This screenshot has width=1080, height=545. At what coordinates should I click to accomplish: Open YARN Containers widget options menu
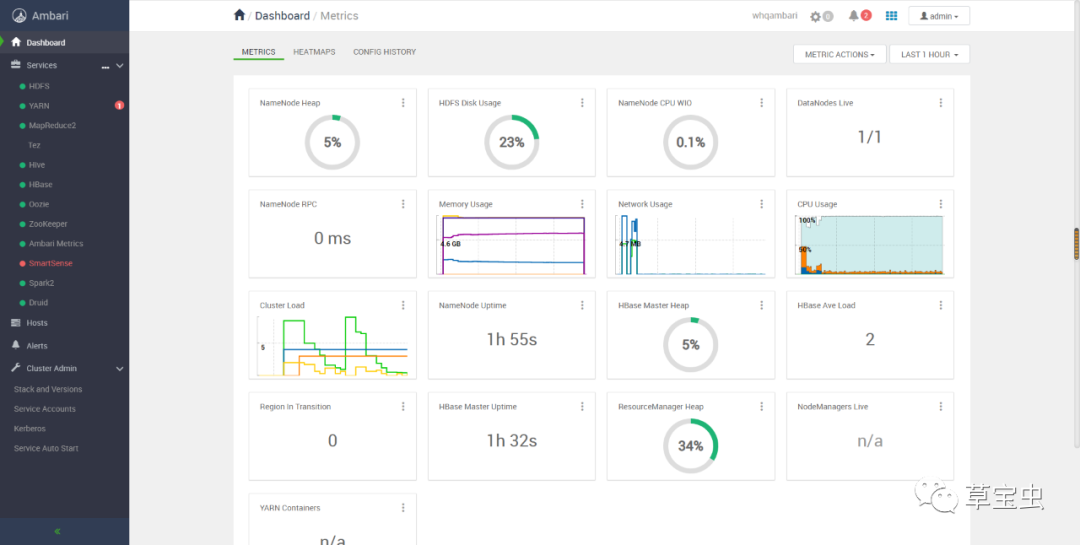coord(403,508)
